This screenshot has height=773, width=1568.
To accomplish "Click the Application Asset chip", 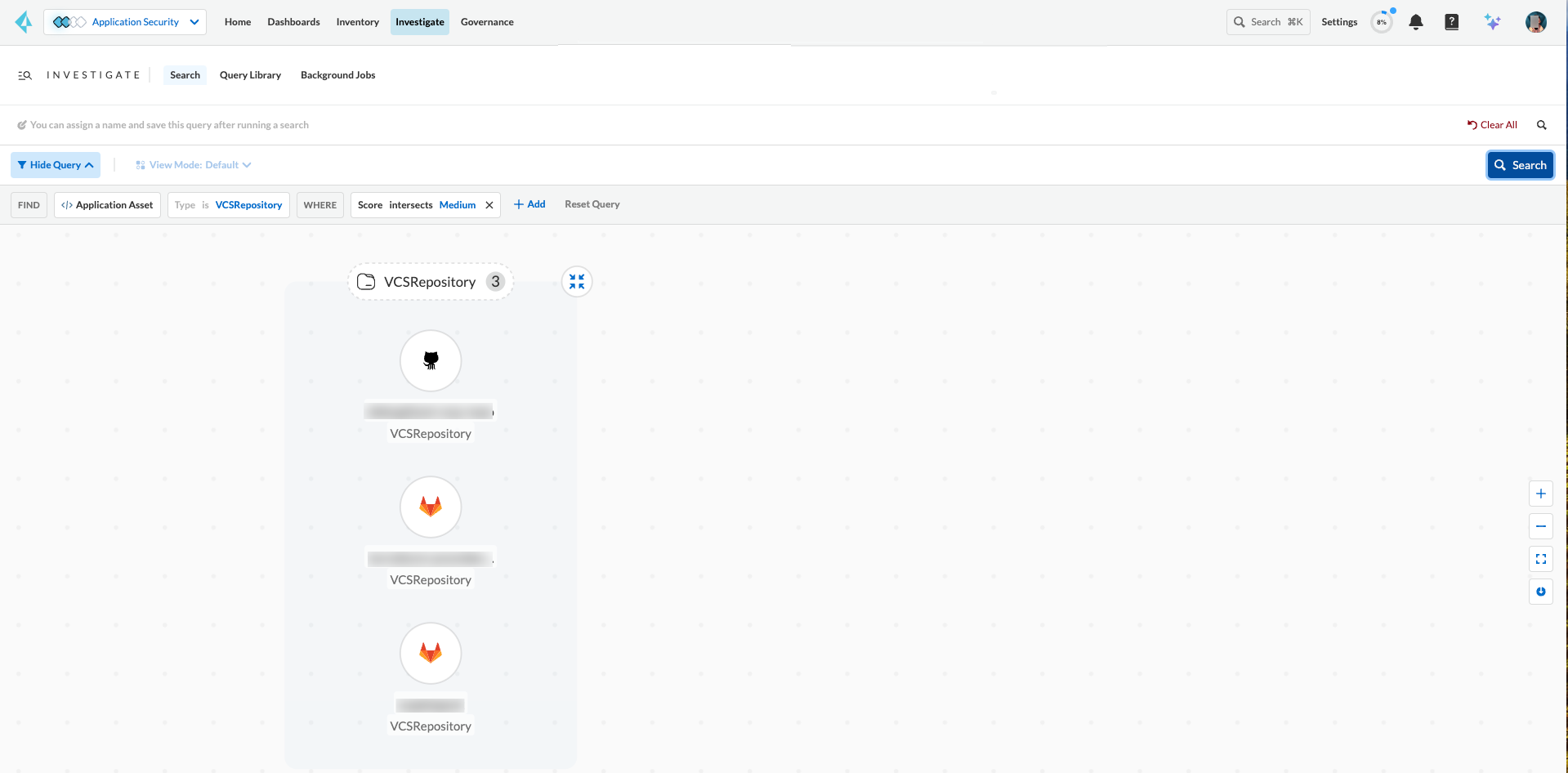I will 107,205.
